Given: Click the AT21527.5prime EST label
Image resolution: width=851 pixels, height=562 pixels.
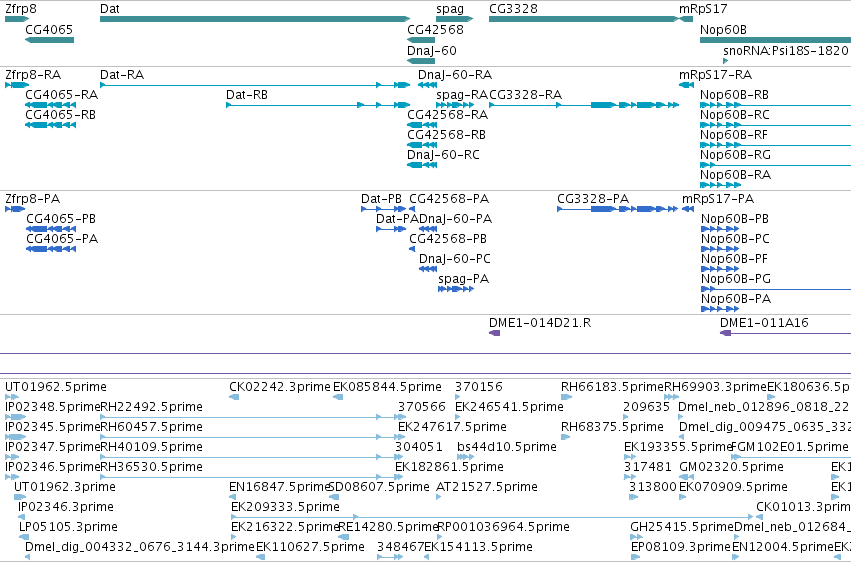Looking at the screenshot, I should (487, 487).
